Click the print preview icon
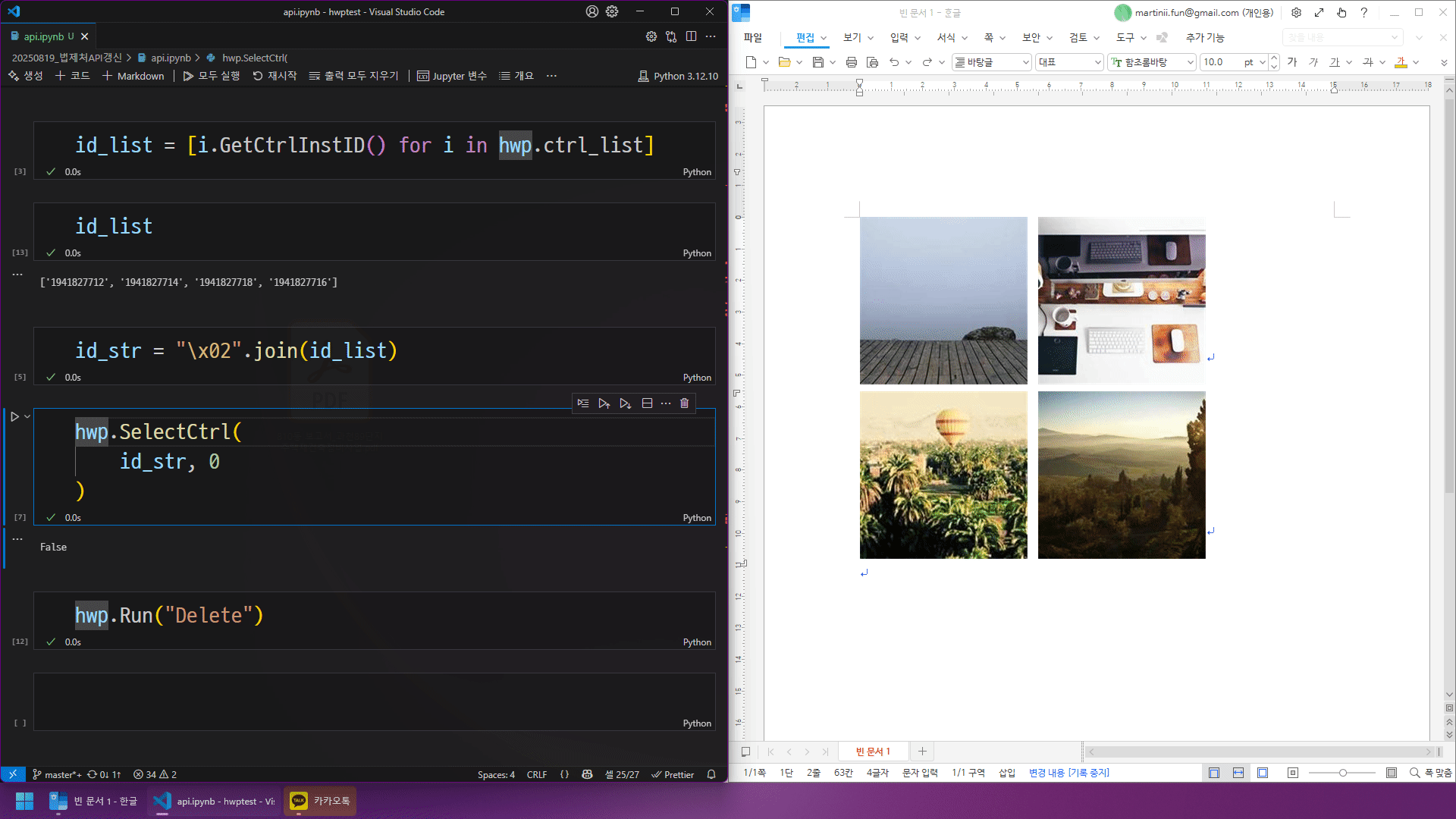1456x819 pixels. [x=872, y=62]
